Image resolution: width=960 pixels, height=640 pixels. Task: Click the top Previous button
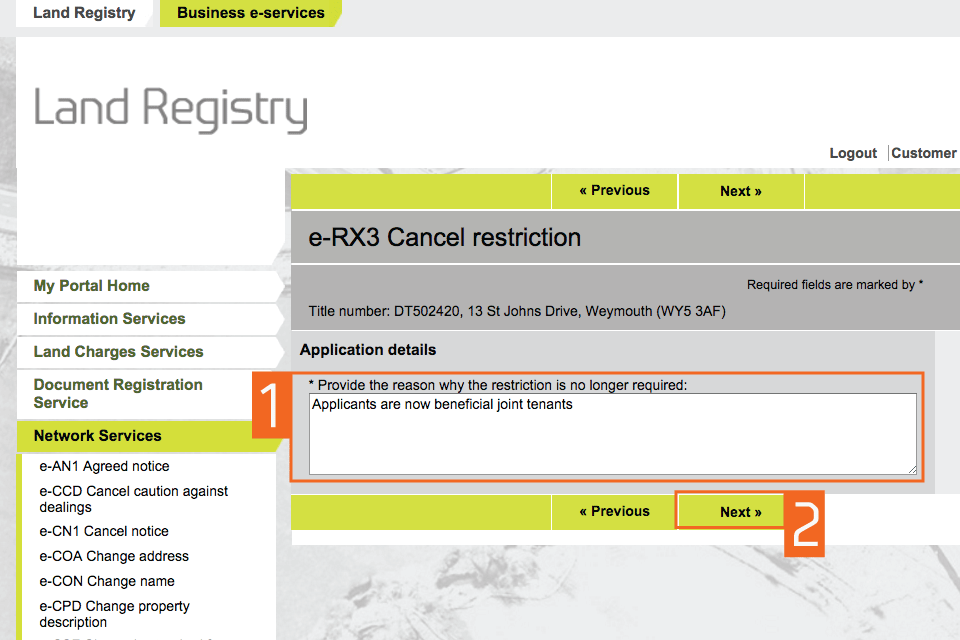coord(614,191)
